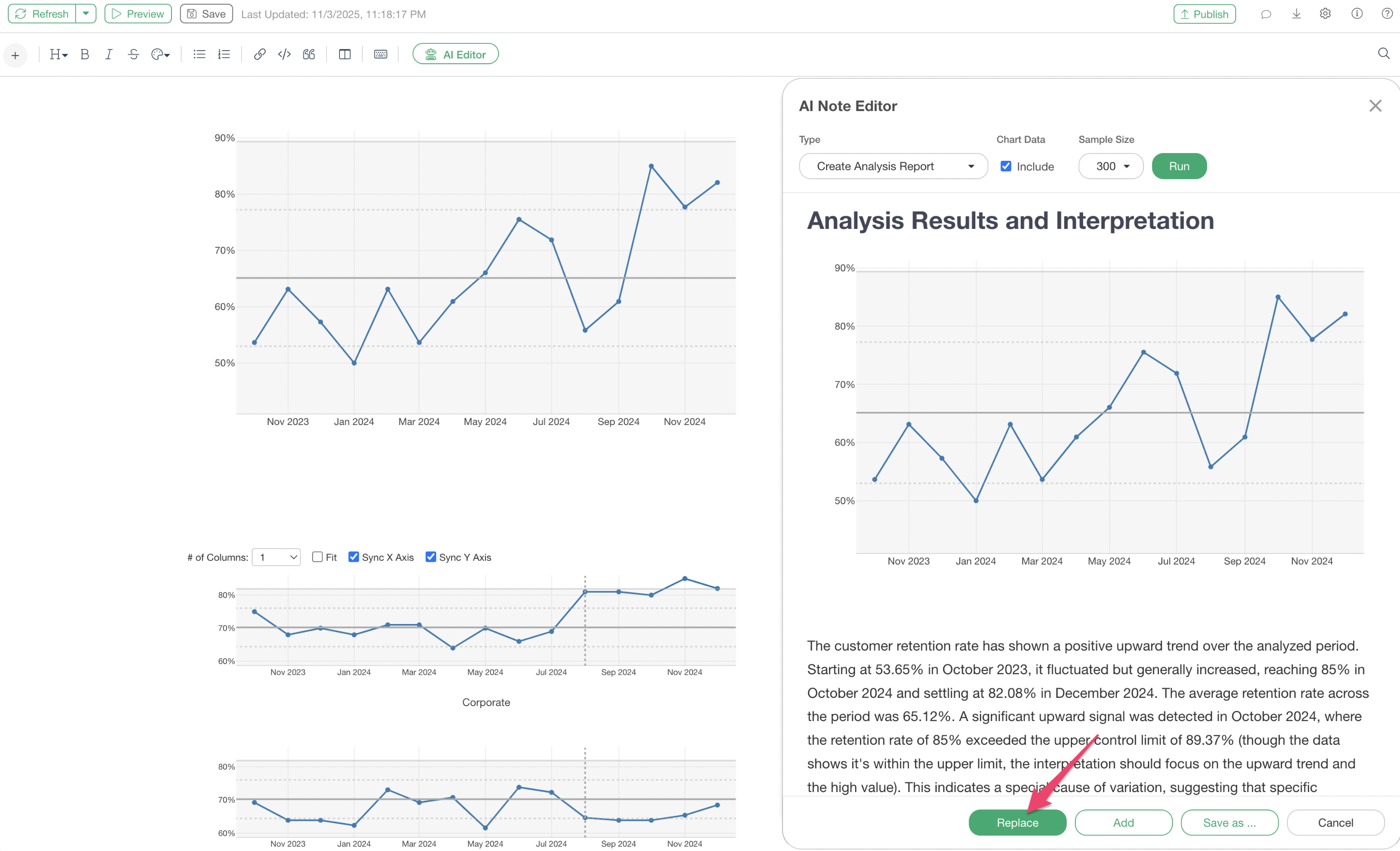This screenshot has width=1400, height=851.
Task: Apply strikethrough formatting
Action: (133, 55)
